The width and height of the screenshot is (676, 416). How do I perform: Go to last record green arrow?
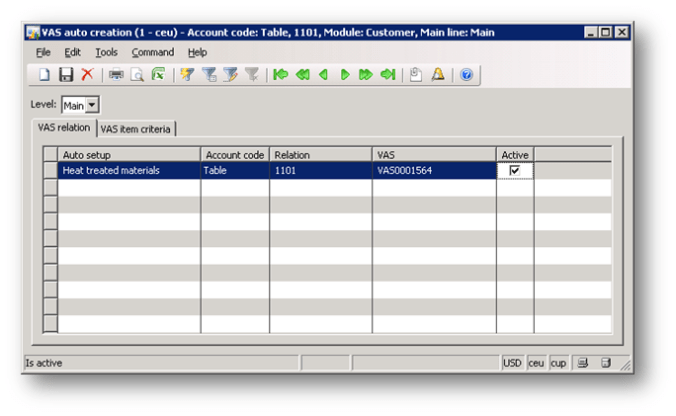(387, 75)
